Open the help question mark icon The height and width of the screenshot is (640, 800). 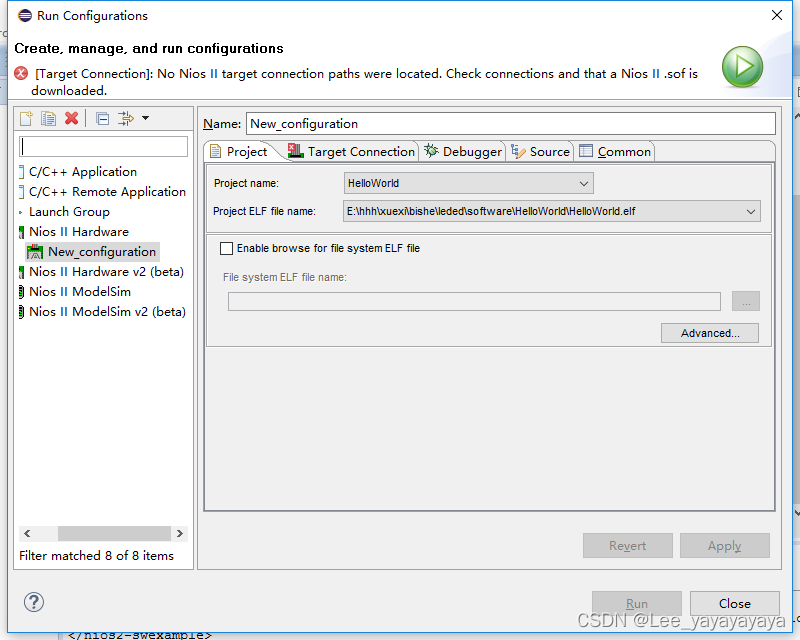point(33,602)
